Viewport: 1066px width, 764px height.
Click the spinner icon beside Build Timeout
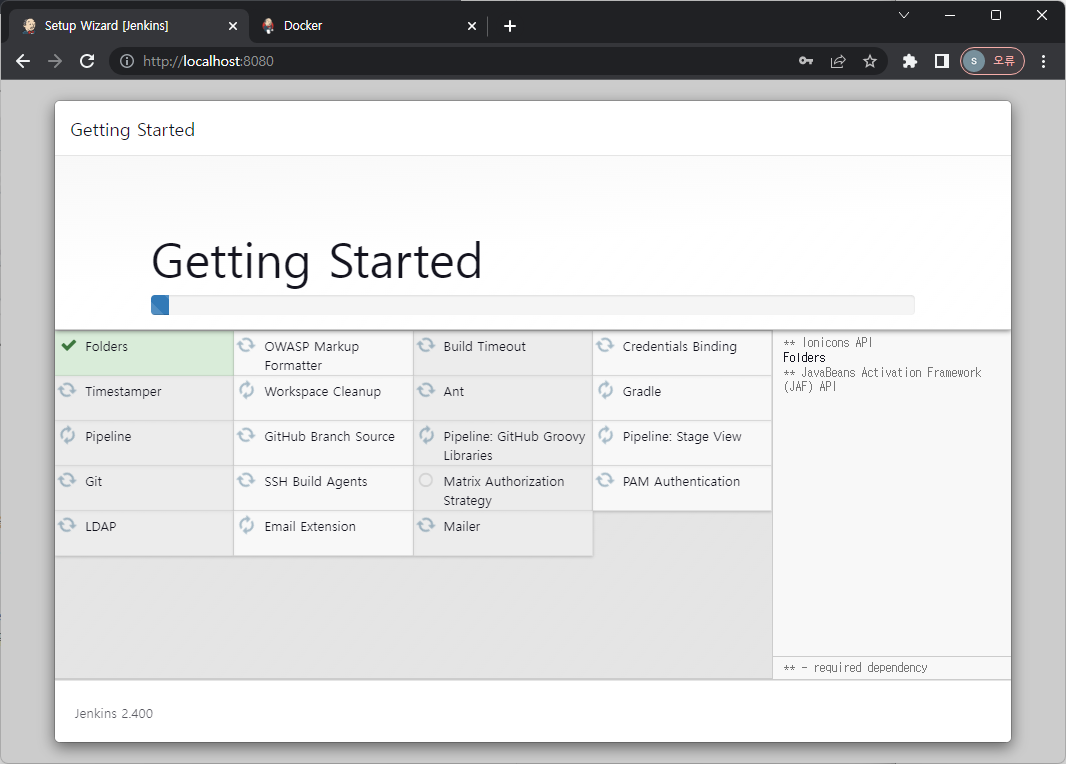click(426, 345)
